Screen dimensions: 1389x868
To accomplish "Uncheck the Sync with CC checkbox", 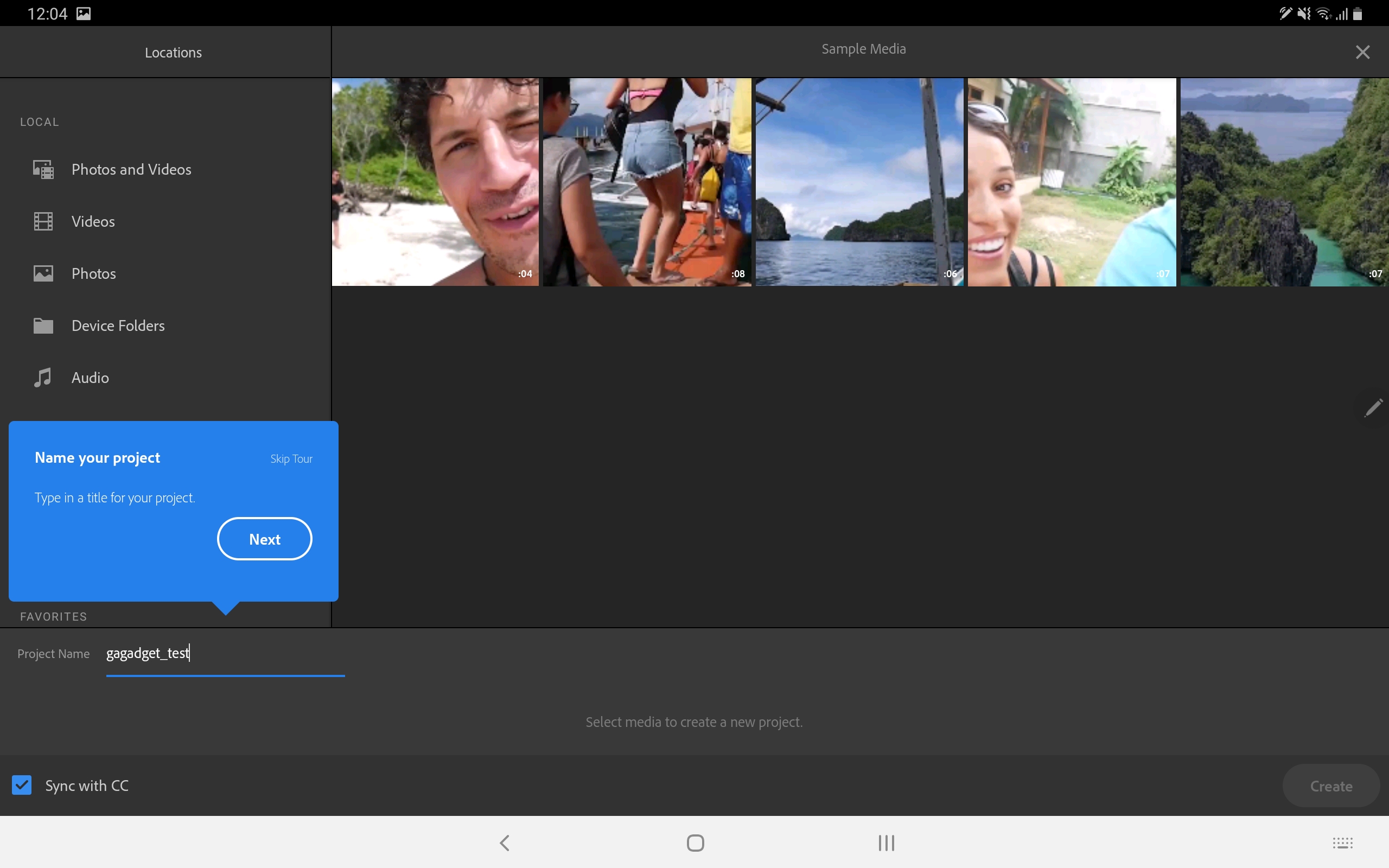I will tap(22, 785).
